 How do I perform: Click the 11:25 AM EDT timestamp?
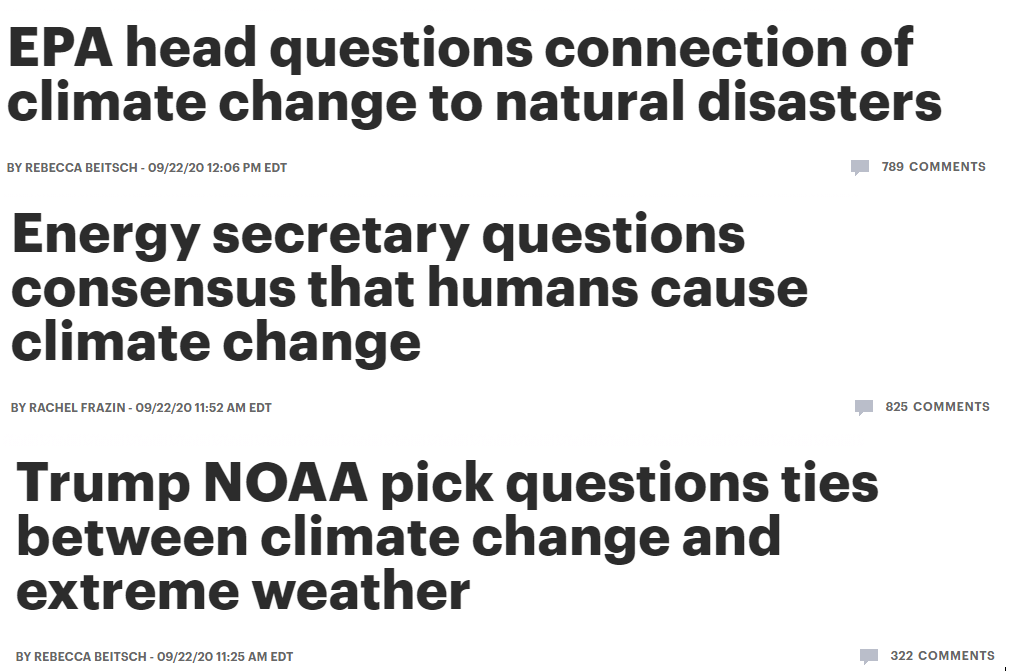(x=254, y=657)
